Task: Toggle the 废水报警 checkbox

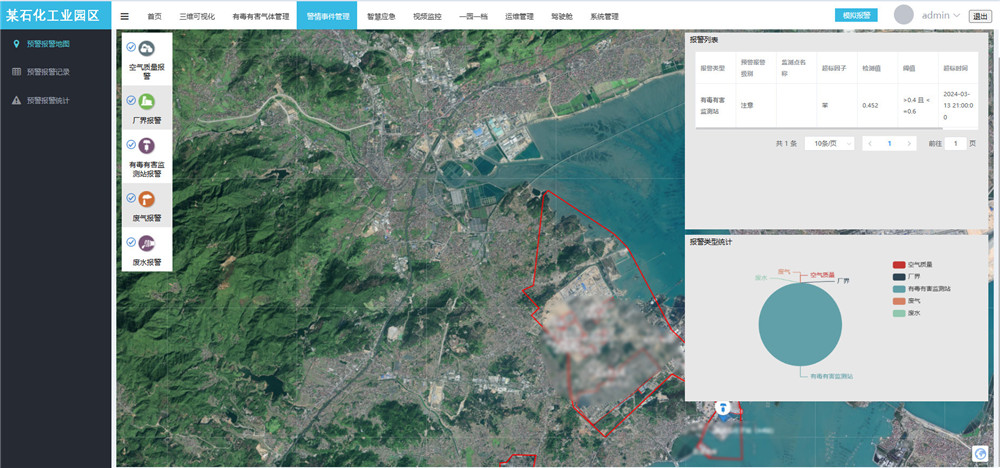Action: 132,241
